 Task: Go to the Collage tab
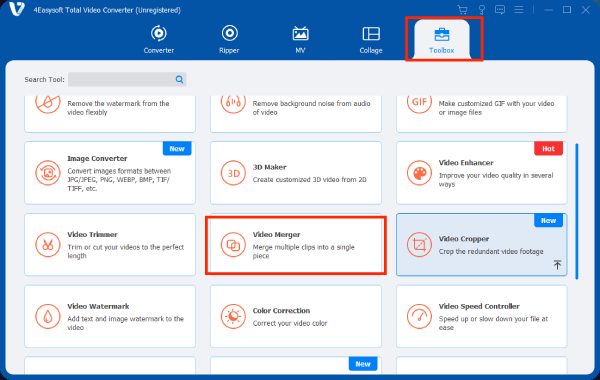coord(371,39)
